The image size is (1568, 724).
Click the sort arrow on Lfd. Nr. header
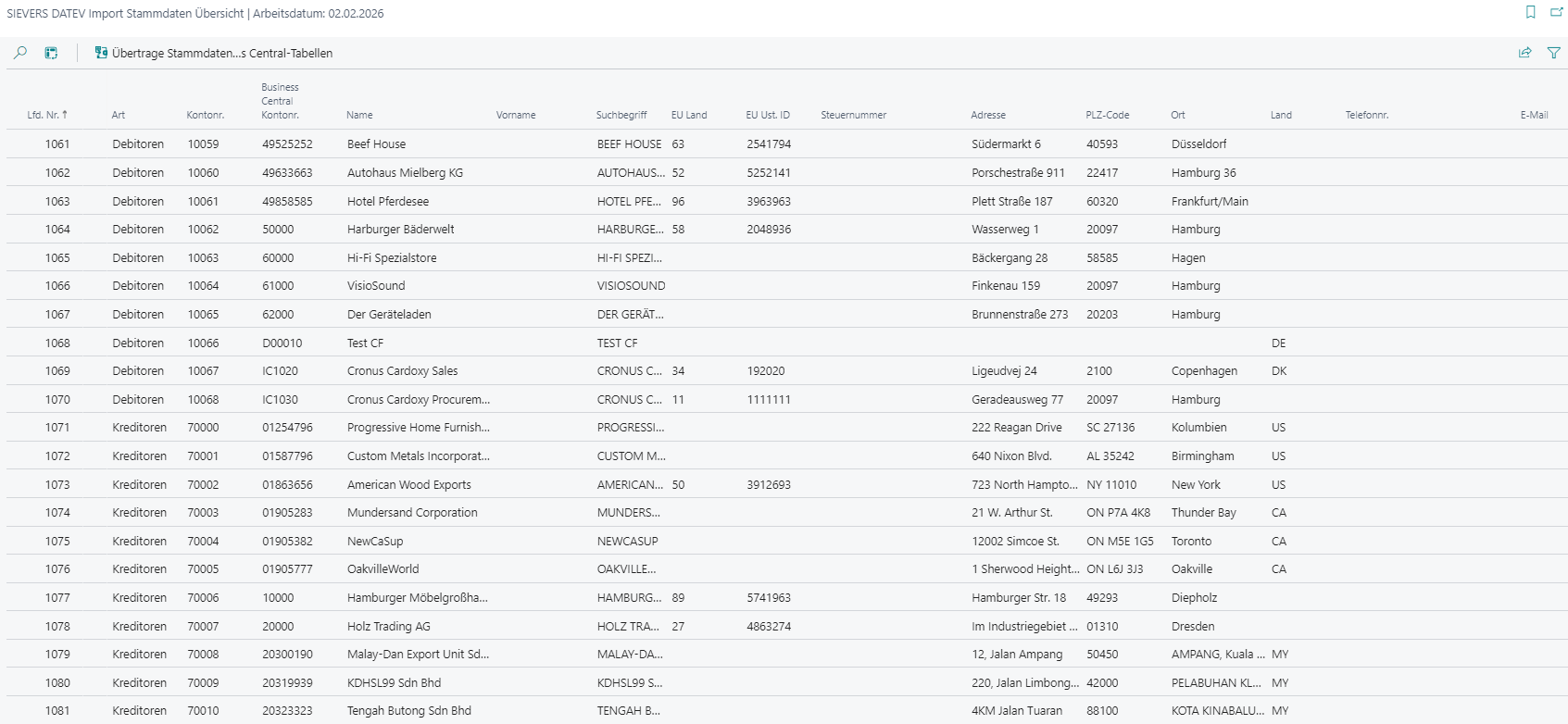(65, 115)
